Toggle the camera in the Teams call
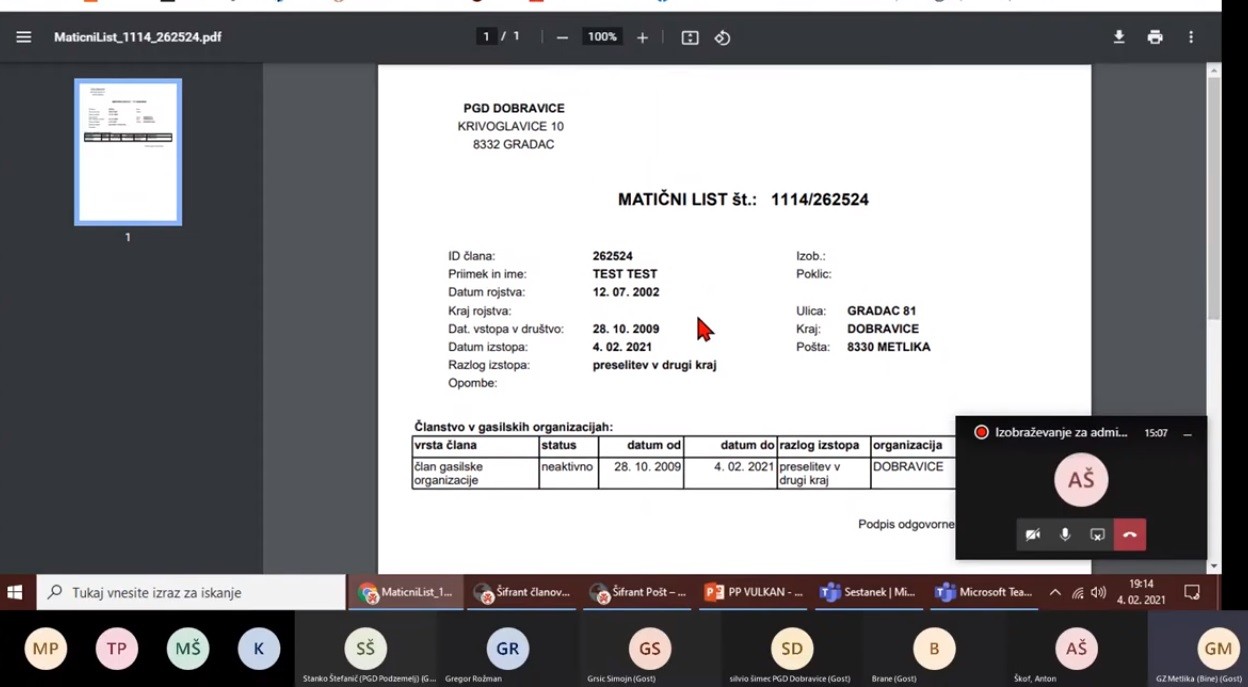This screenshot has height=687, width=1248. (1033, 535)
